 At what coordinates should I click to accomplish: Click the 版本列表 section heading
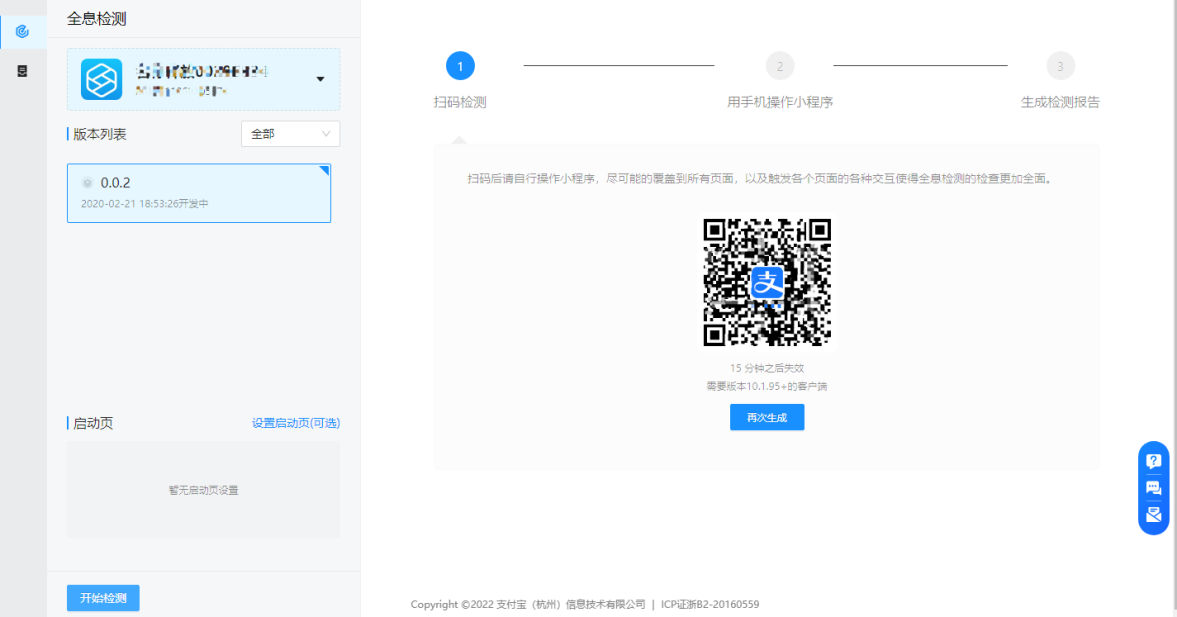click(x=100, y=134)
